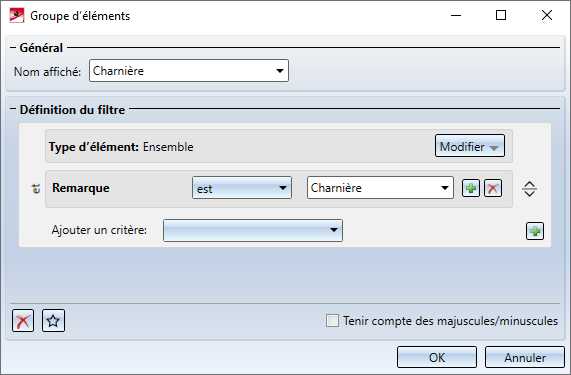571x375 pixels.
Task: Delete filter using the bottom-left red X
Action: 23,321
